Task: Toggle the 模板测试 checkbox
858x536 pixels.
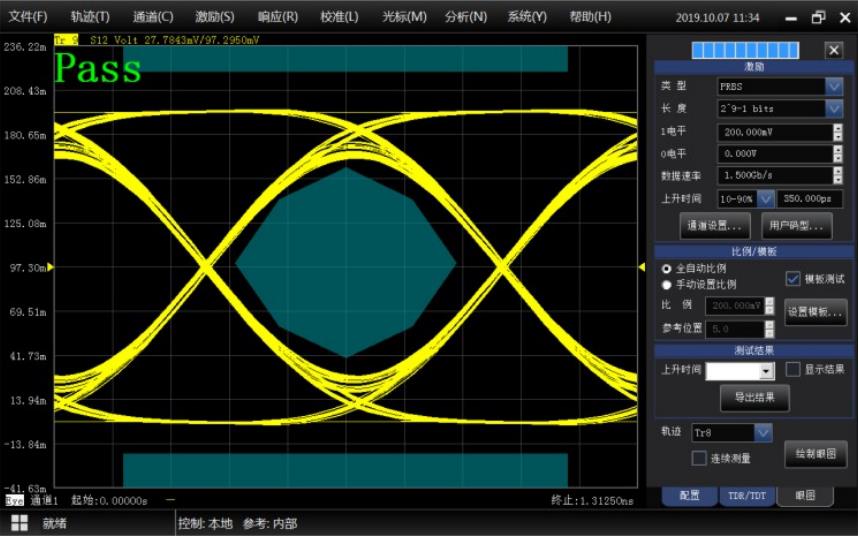Action: [x=793, y=279]
